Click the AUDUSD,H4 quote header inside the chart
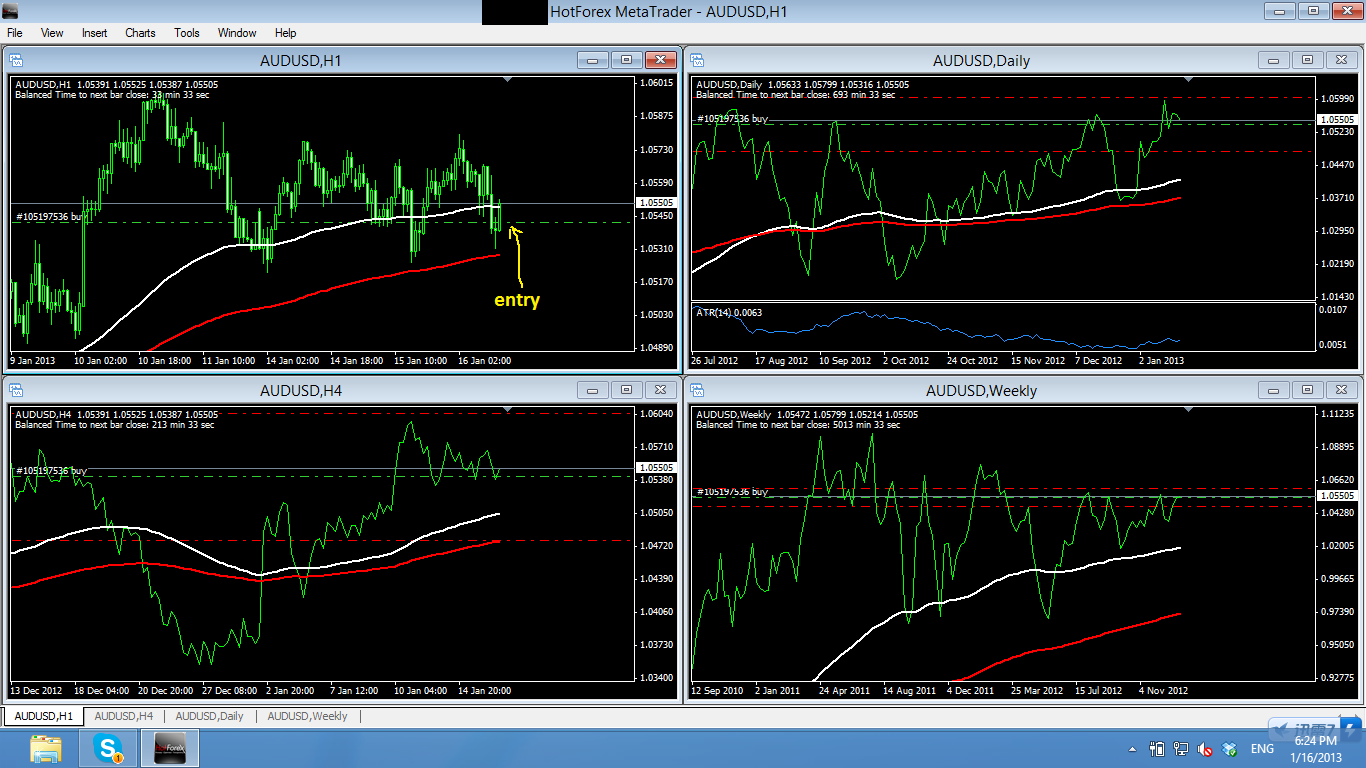1366x768 pixels. pyautogui.click(x=117, y=414)
